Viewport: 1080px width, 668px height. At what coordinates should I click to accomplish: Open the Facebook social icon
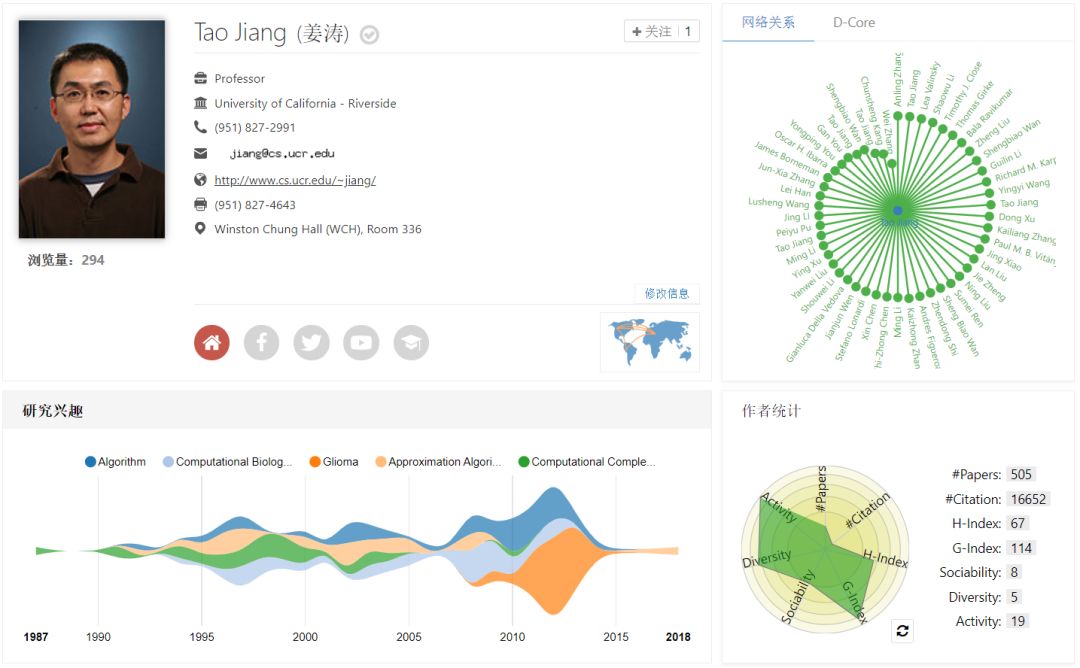262,343
